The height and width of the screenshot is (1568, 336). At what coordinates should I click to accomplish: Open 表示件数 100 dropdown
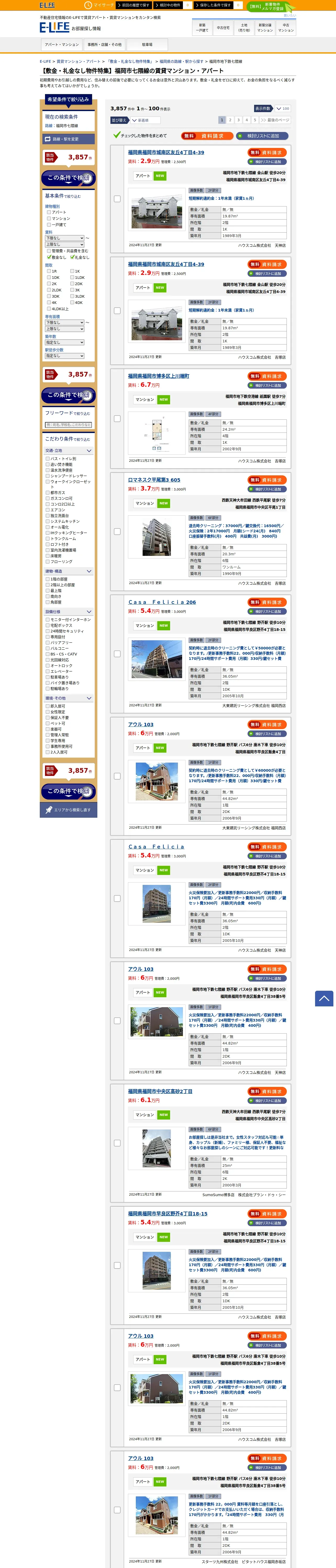point(282,108)
